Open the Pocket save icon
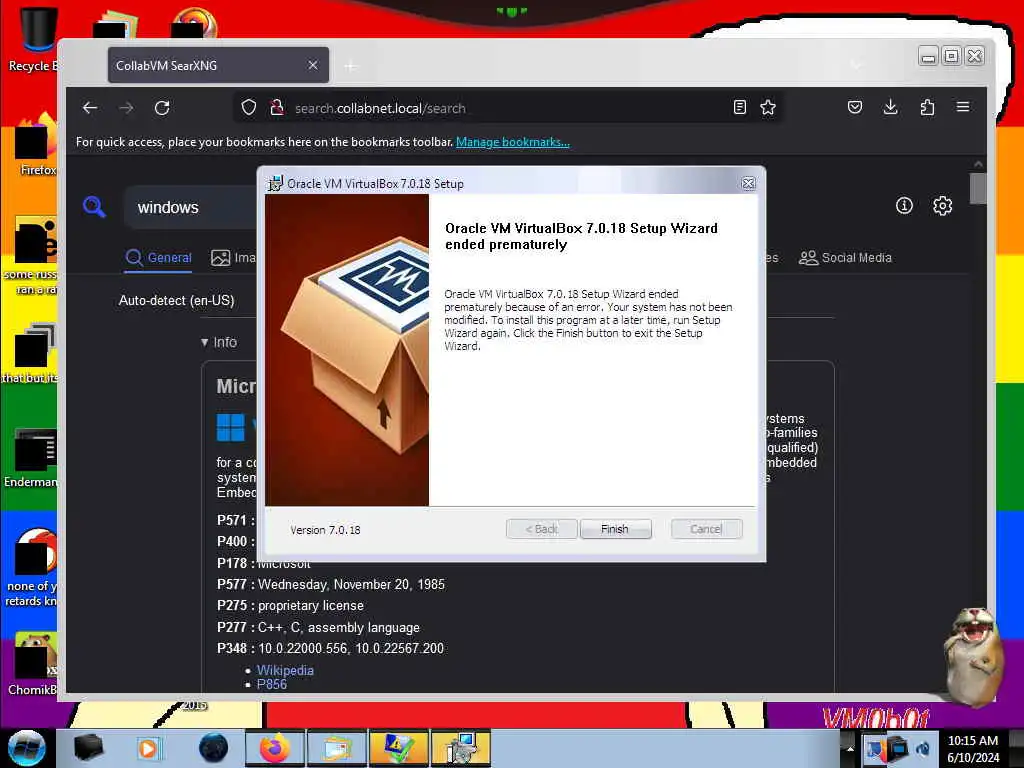Screen dimensions: 1024x768 pos(855,107)
